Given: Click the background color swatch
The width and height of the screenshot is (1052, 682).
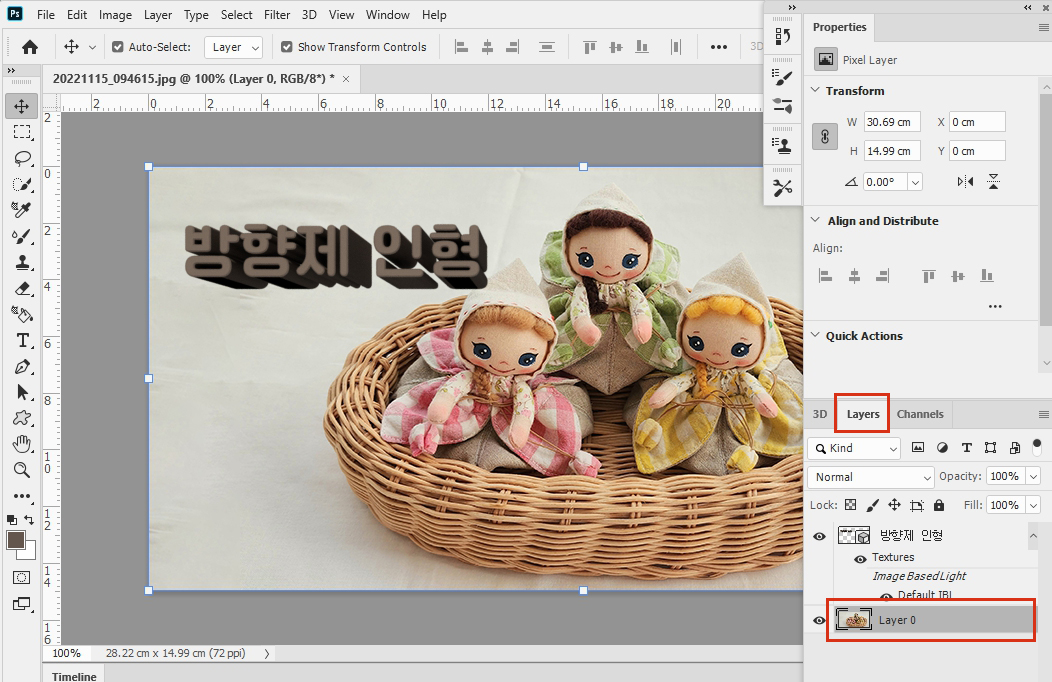Looking at the screenshot, I should click(30, 553).
